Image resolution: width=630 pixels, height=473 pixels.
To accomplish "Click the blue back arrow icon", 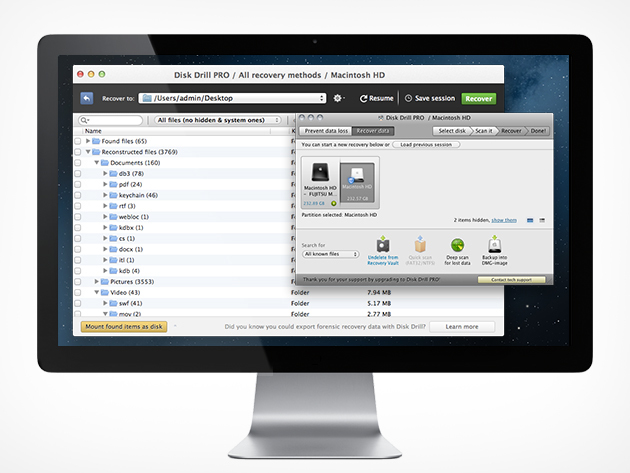I will coord(86,98).
